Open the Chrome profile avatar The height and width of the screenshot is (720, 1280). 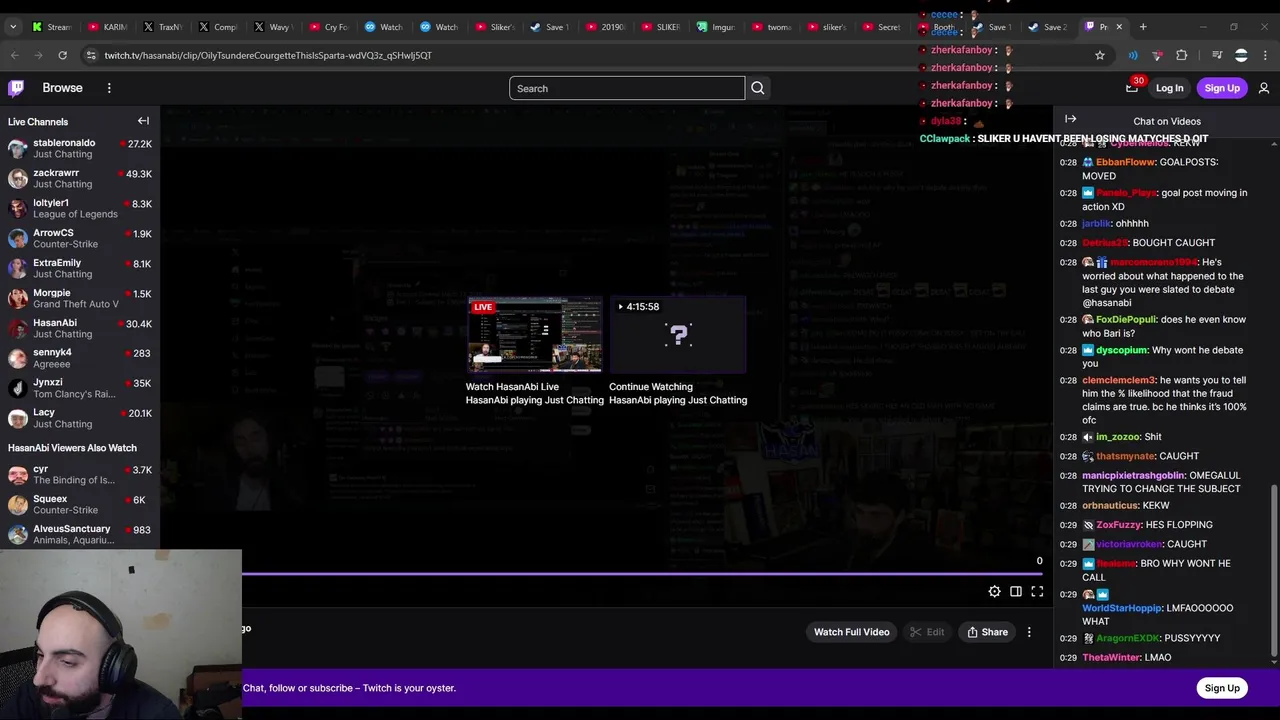click(x=1241, y=55)
